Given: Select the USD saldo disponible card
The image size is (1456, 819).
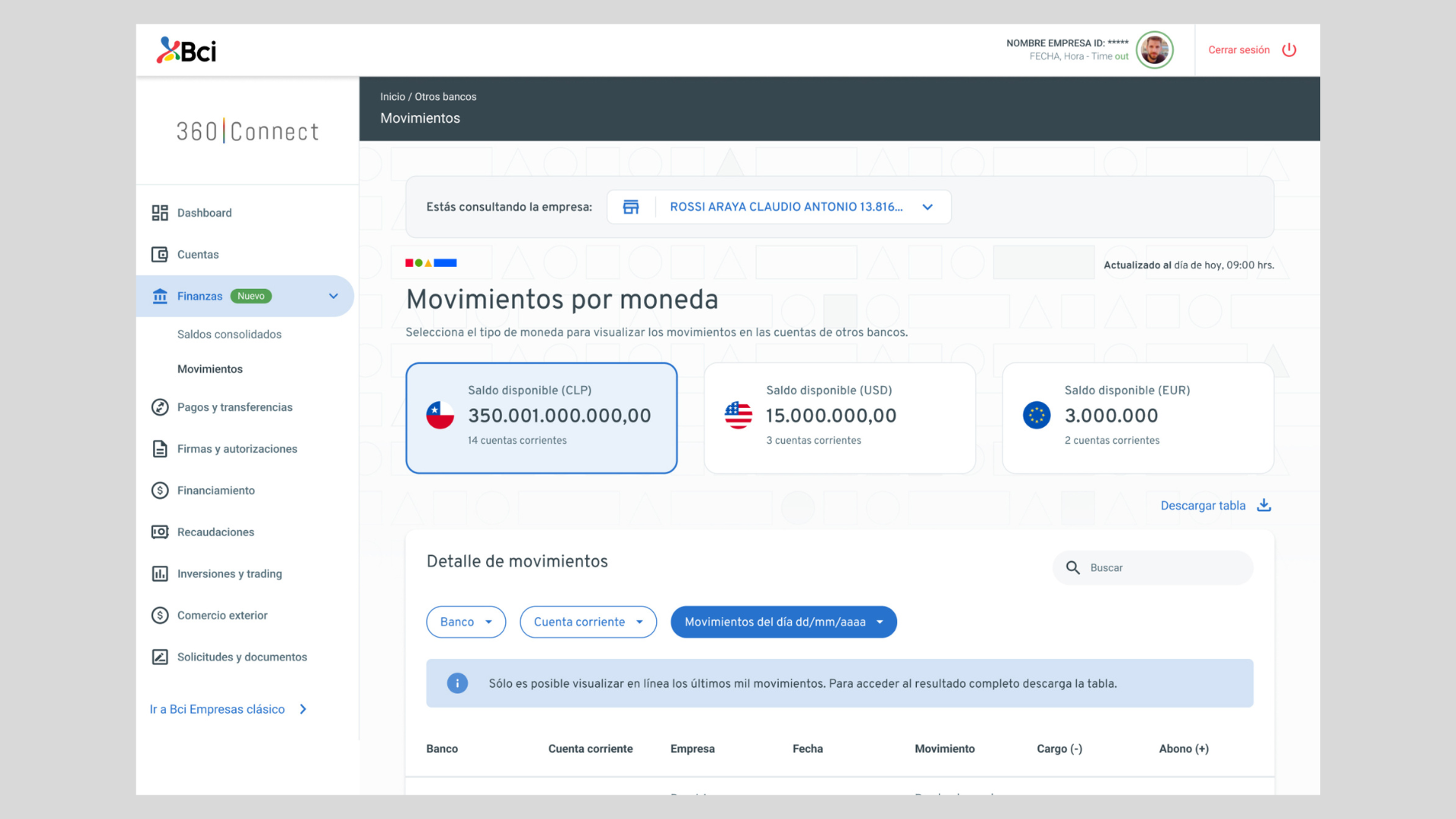Looking at the screenshot, I should point(839,418).
